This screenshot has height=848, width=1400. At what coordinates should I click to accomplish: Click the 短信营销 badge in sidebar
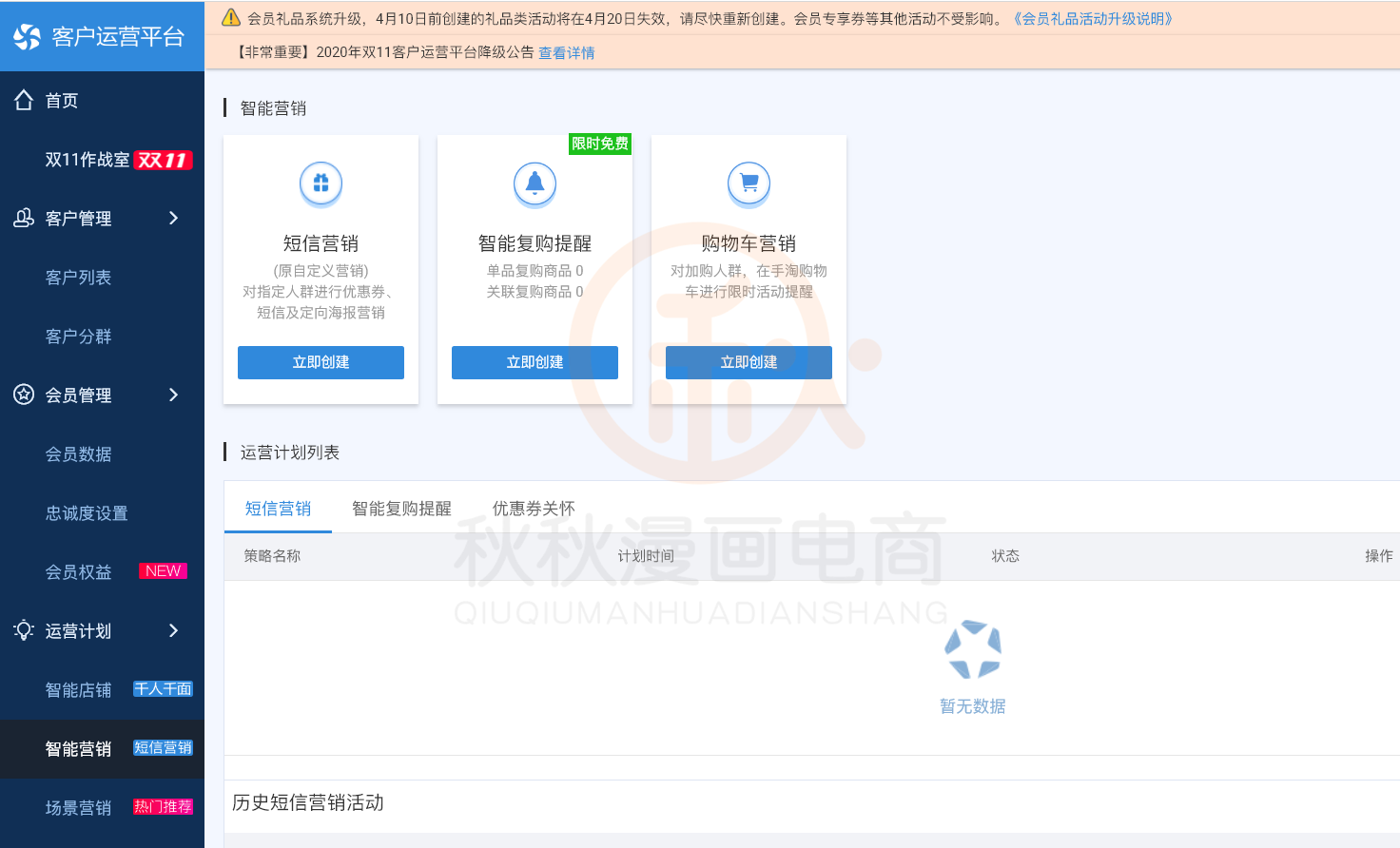tap(163, 748)
